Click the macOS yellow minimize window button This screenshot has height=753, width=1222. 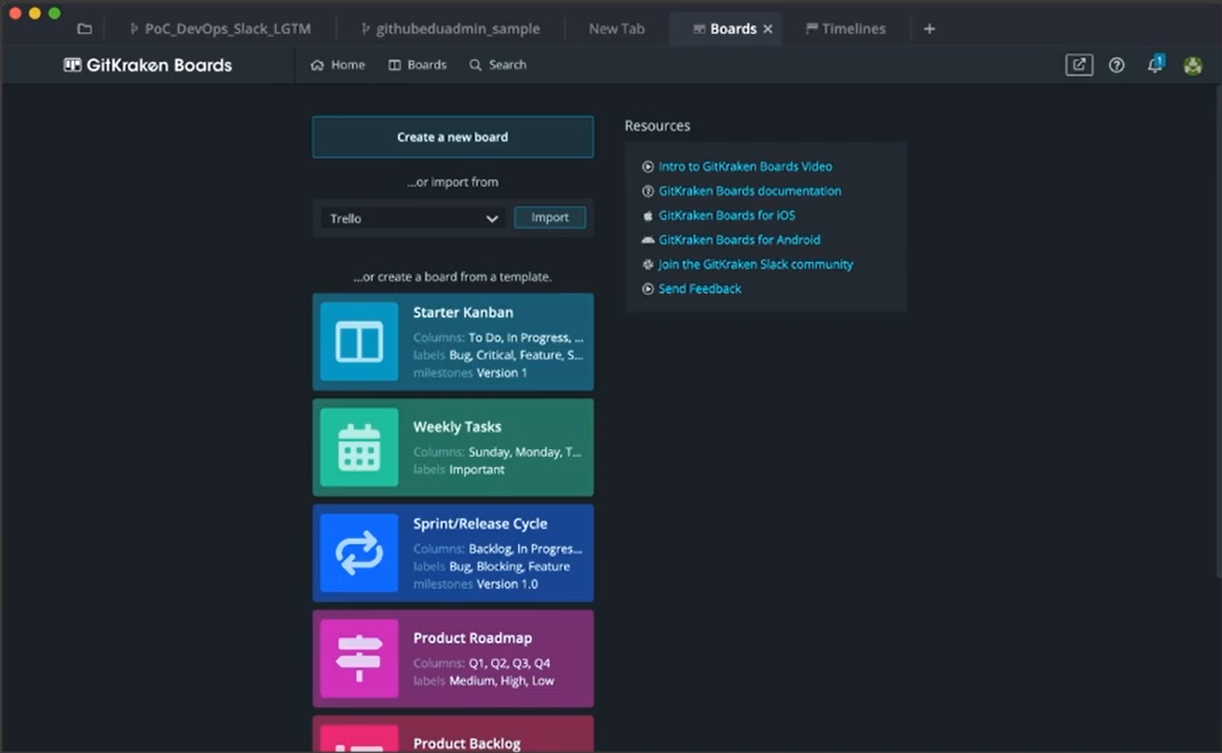pyautogui.click(x=34, y=13)
